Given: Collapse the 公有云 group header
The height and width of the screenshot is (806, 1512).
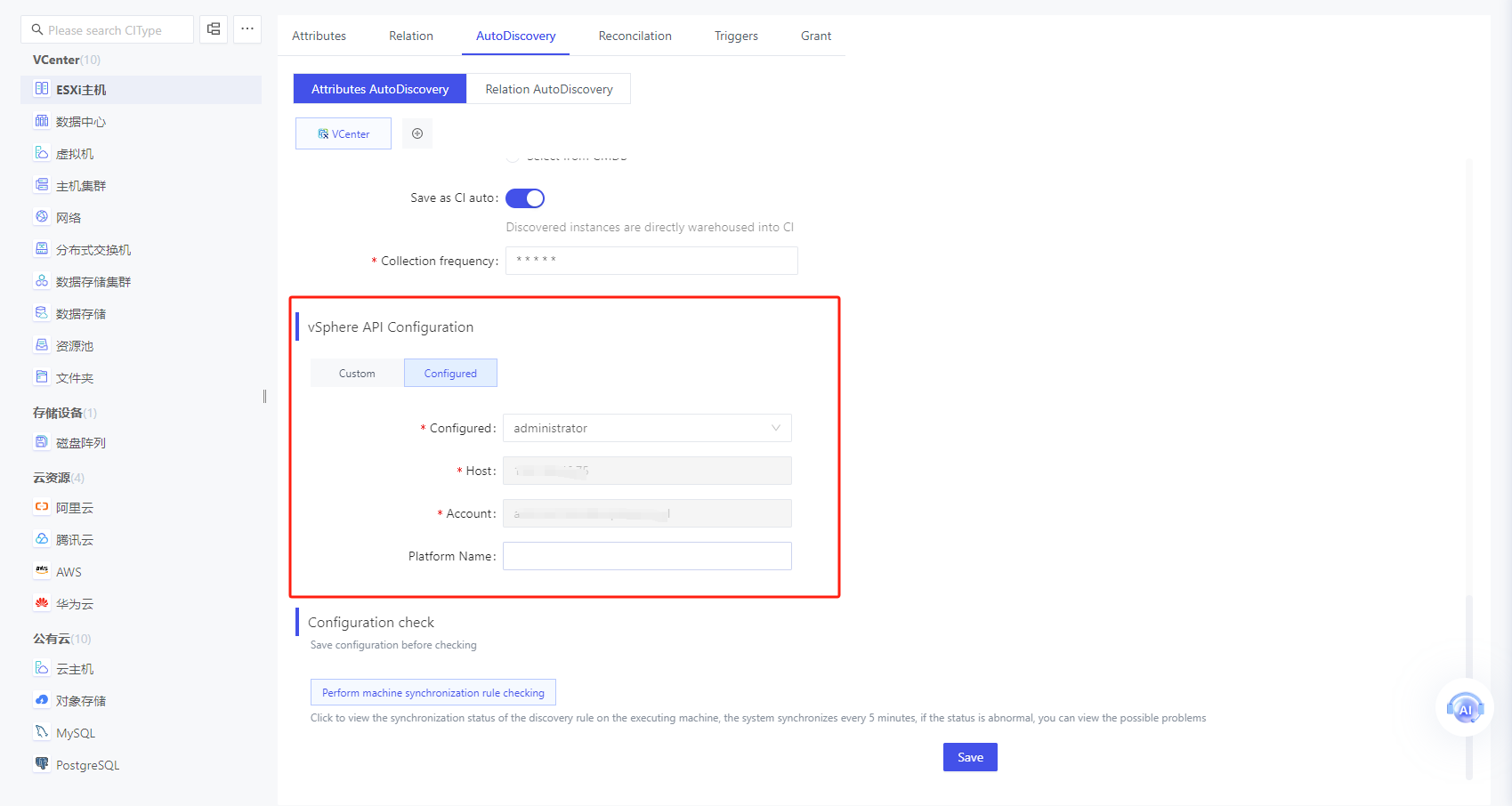Looking at the screenshot, I should [x=62, y=639].
